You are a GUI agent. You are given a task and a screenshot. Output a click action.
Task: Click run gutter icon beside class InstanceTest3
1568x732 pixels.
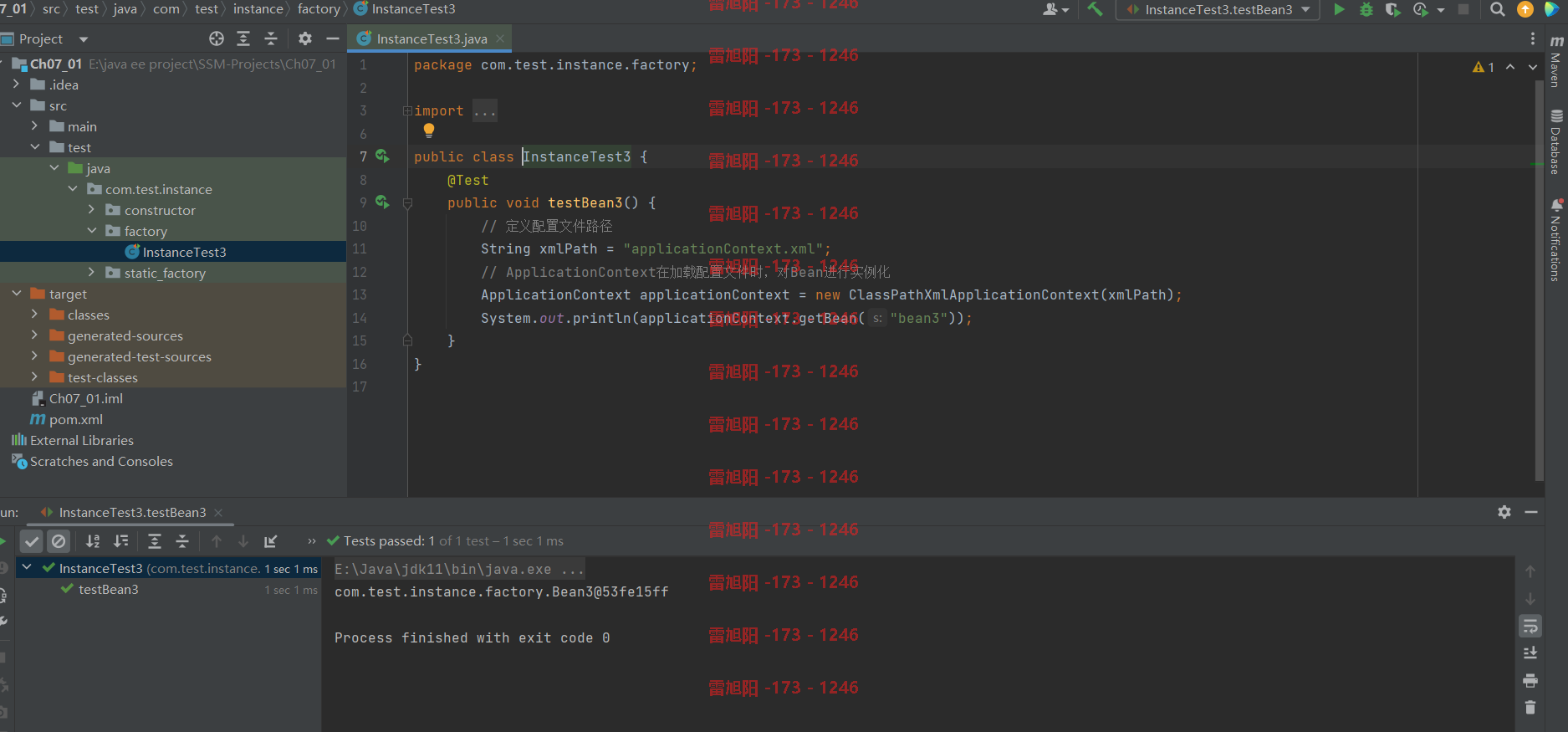click(x=382, y=156)
